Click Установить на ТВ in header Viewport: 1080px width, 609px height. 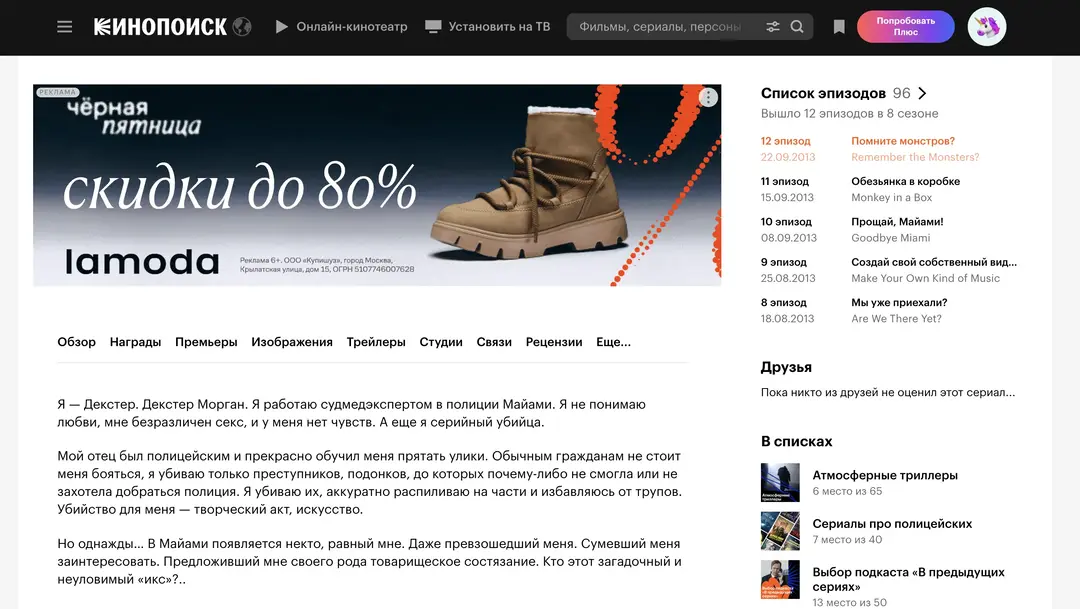point(488,27)
